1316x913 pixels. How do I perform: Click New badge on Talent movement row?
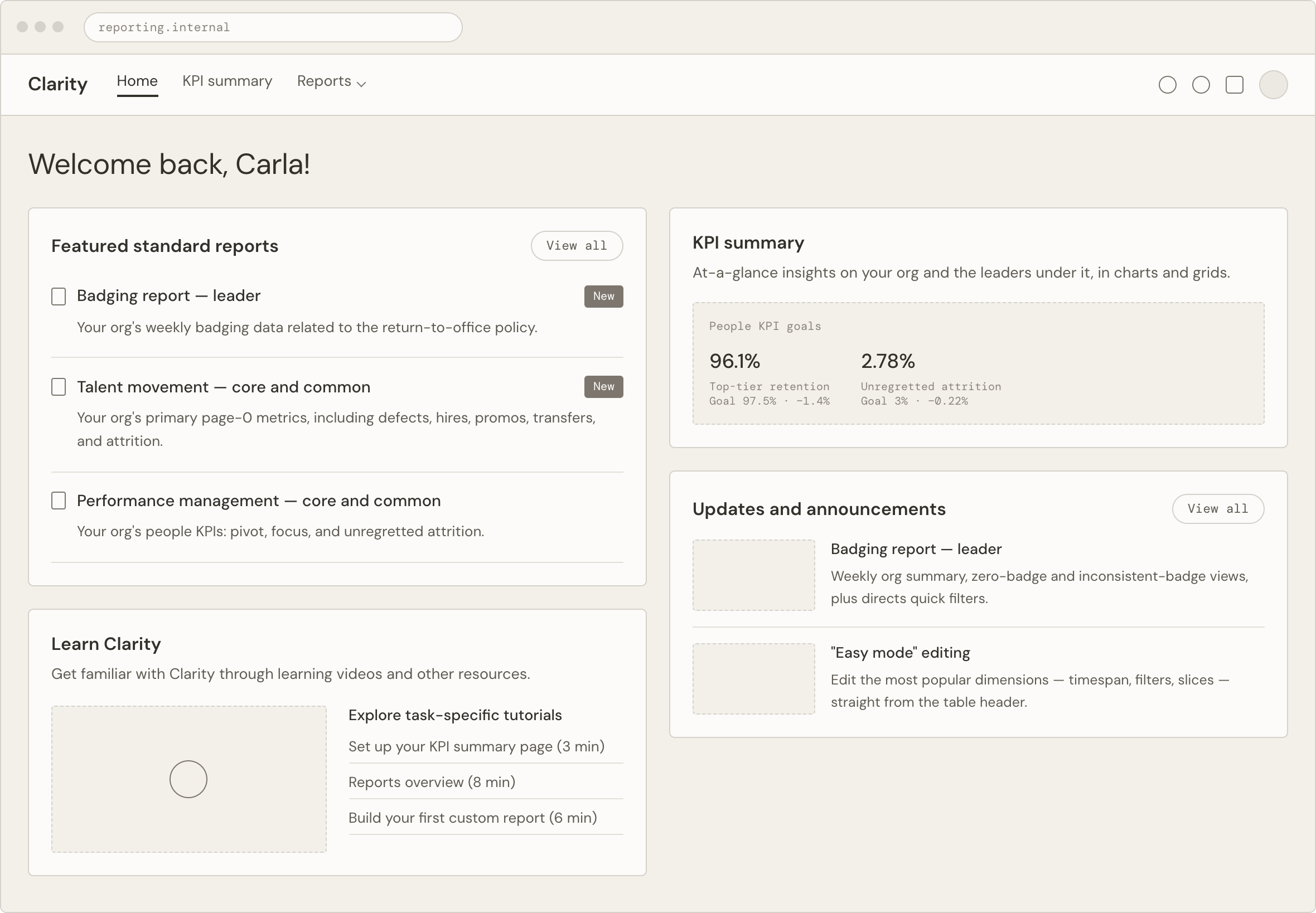[x=604, y=387]
